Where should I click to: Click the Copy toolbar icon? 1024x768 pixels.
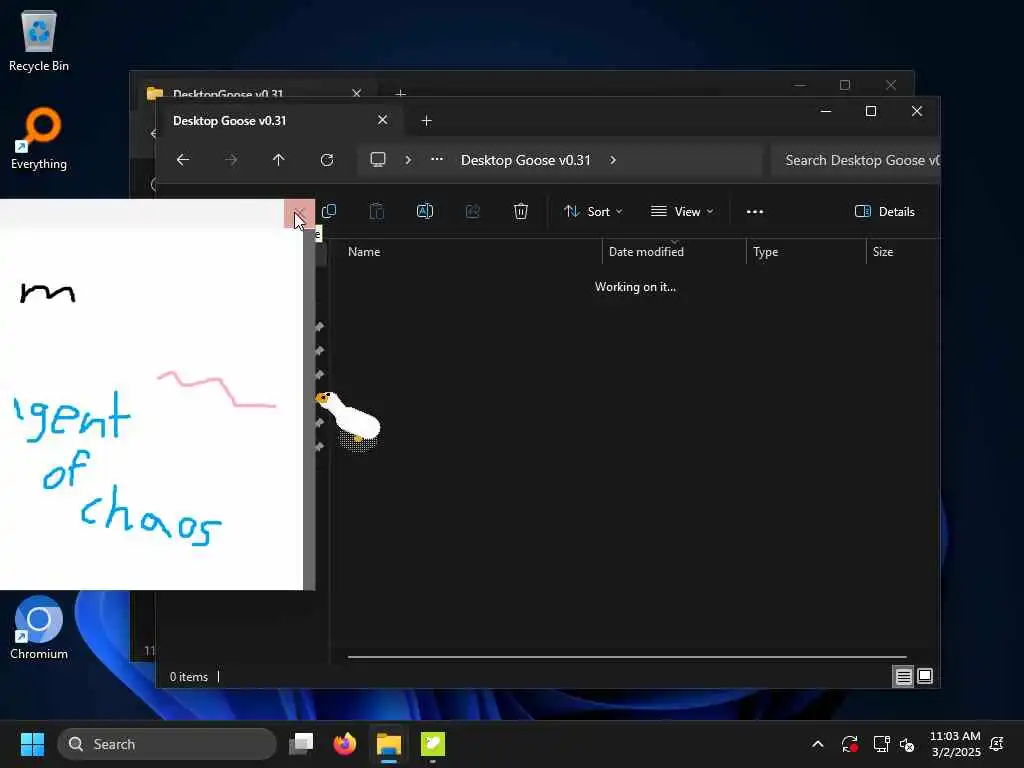click(x=329, y=212)
